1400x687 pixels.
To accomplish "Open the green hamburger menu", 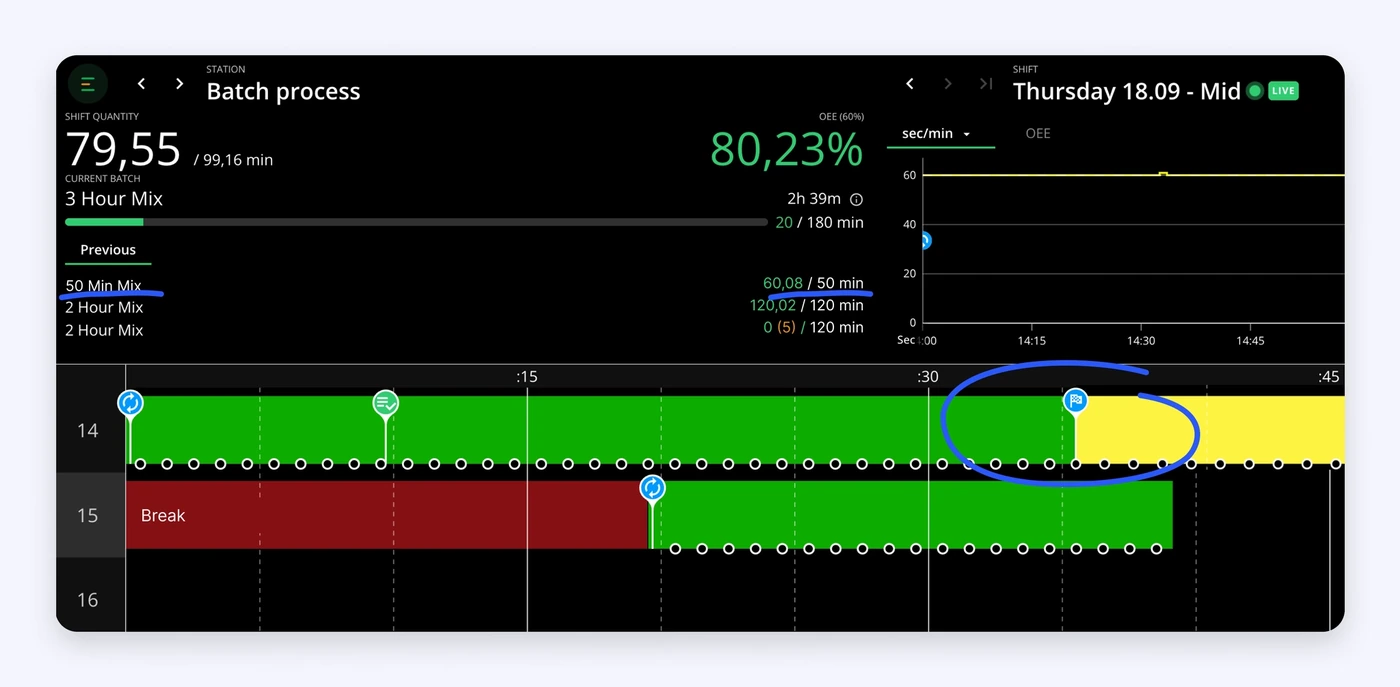I will (x=88, y=85).
